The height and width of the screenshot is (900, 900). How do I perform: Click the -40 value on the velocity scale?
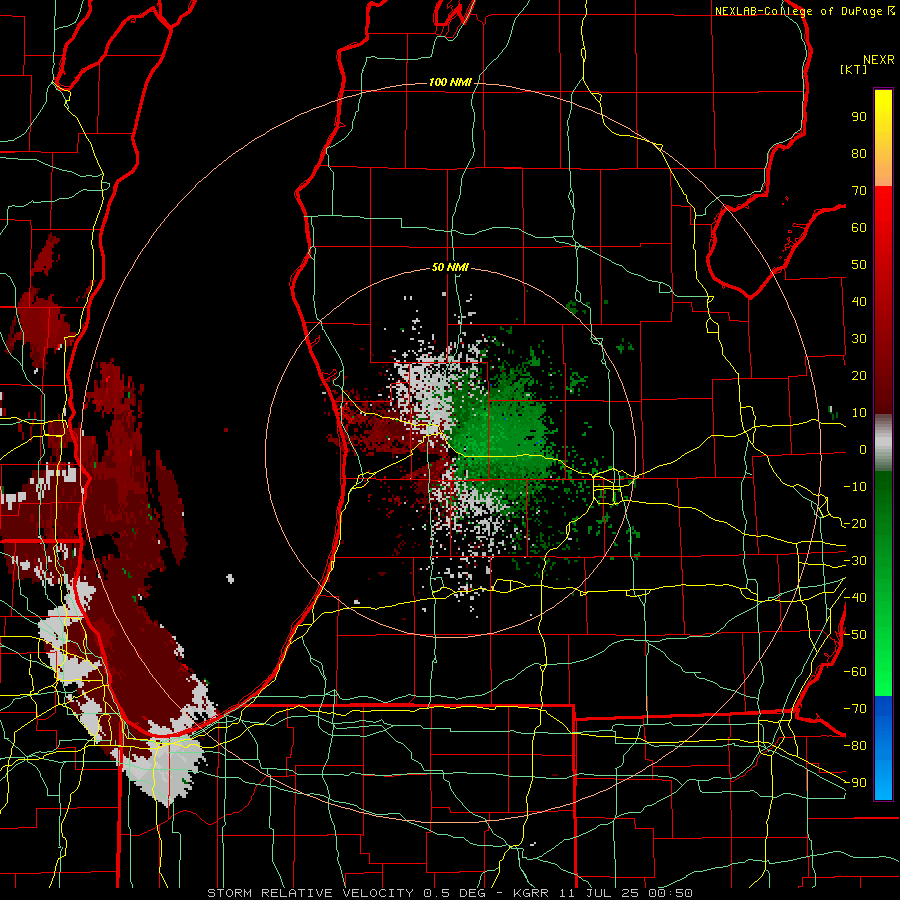pos(855,598)
